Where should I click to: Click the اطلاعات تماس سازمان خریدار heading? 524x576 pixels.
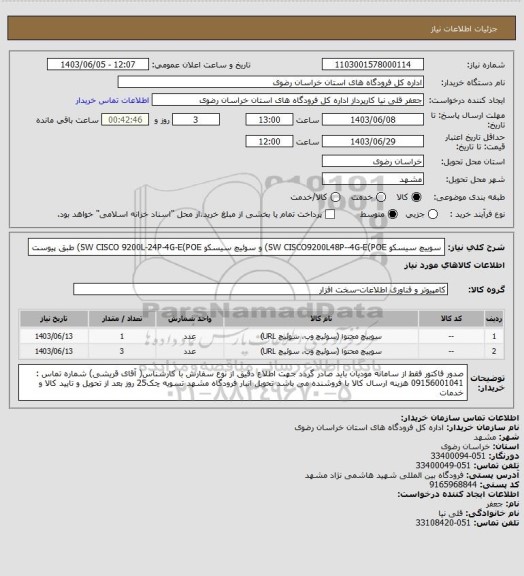pos(460,418)
